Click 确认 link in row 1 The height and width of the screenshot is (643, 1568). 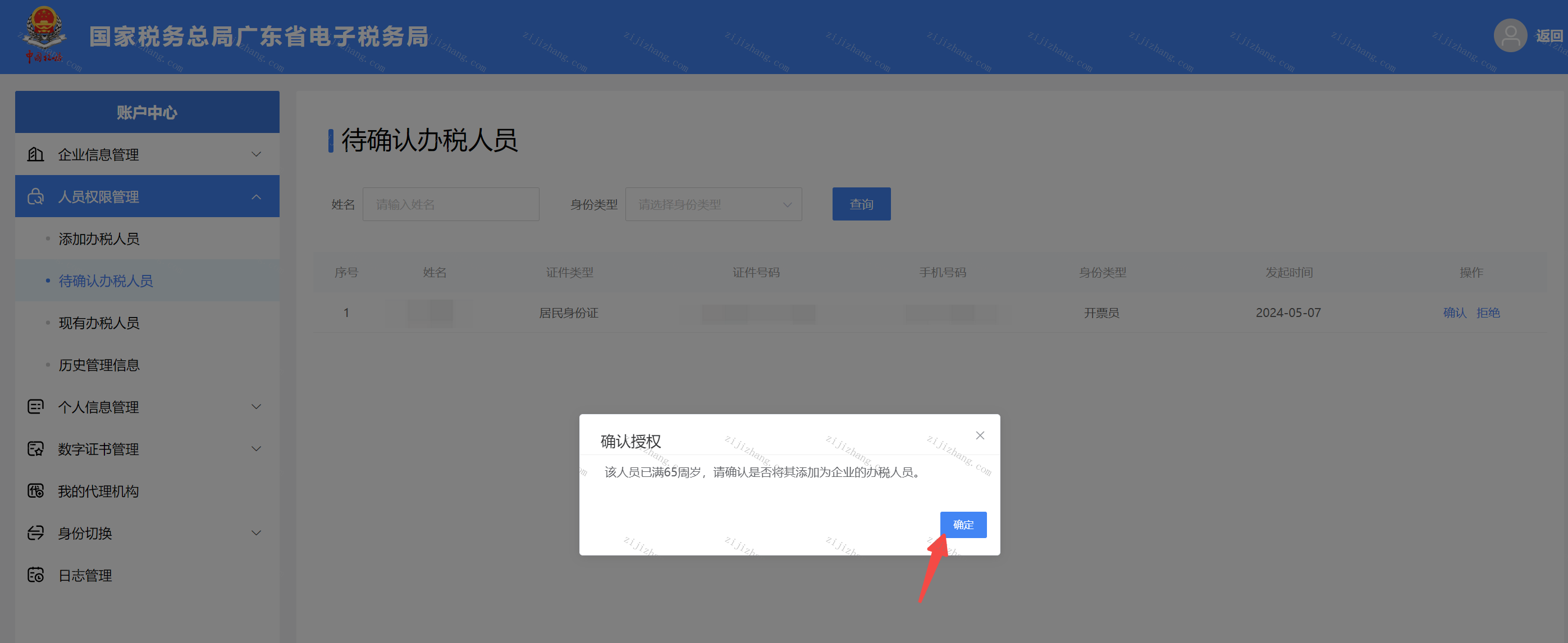coord(1455,313)
